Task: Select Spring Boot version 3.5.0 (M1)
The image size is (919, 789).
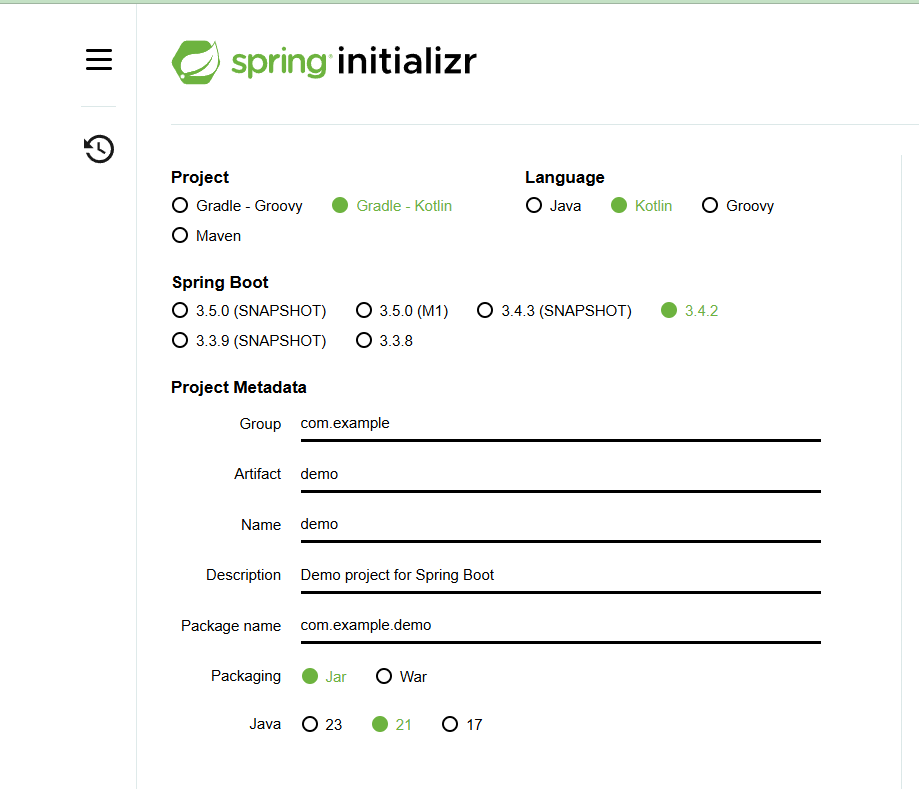Action: point(364,310)
